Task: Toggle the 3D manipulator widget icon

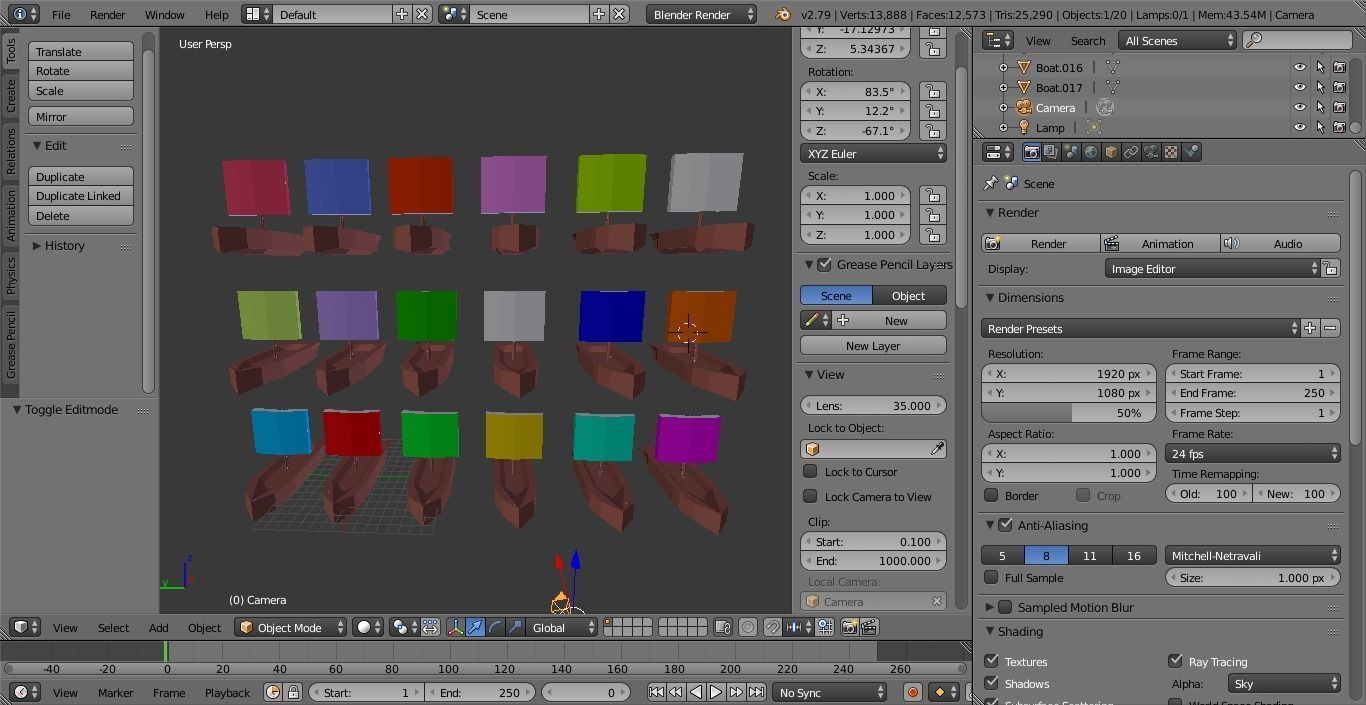Action: coord(455,627)
